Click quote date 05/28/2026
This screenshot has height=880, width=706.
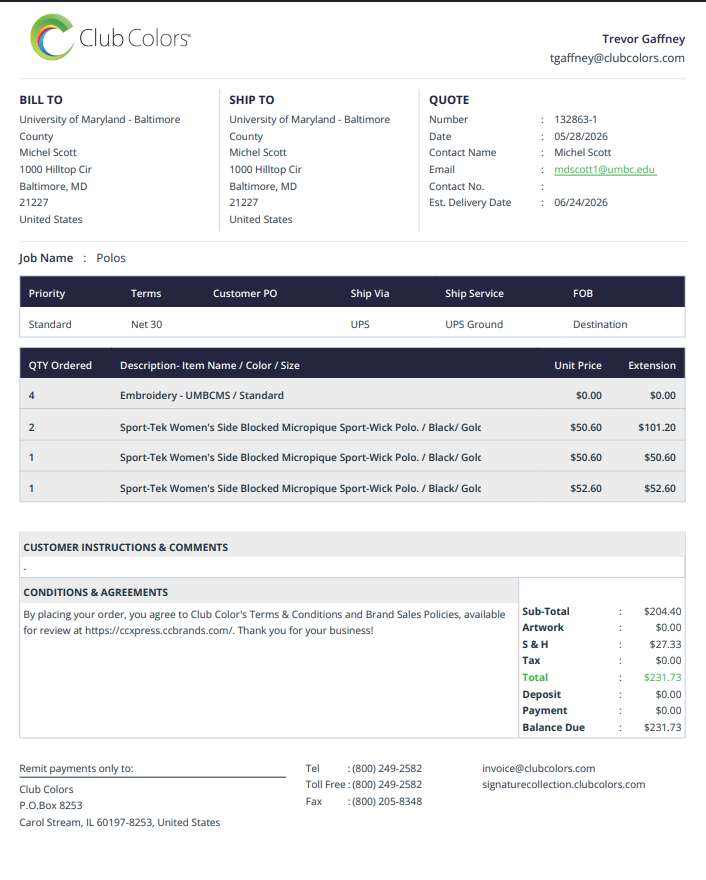(x=580, y=136)
